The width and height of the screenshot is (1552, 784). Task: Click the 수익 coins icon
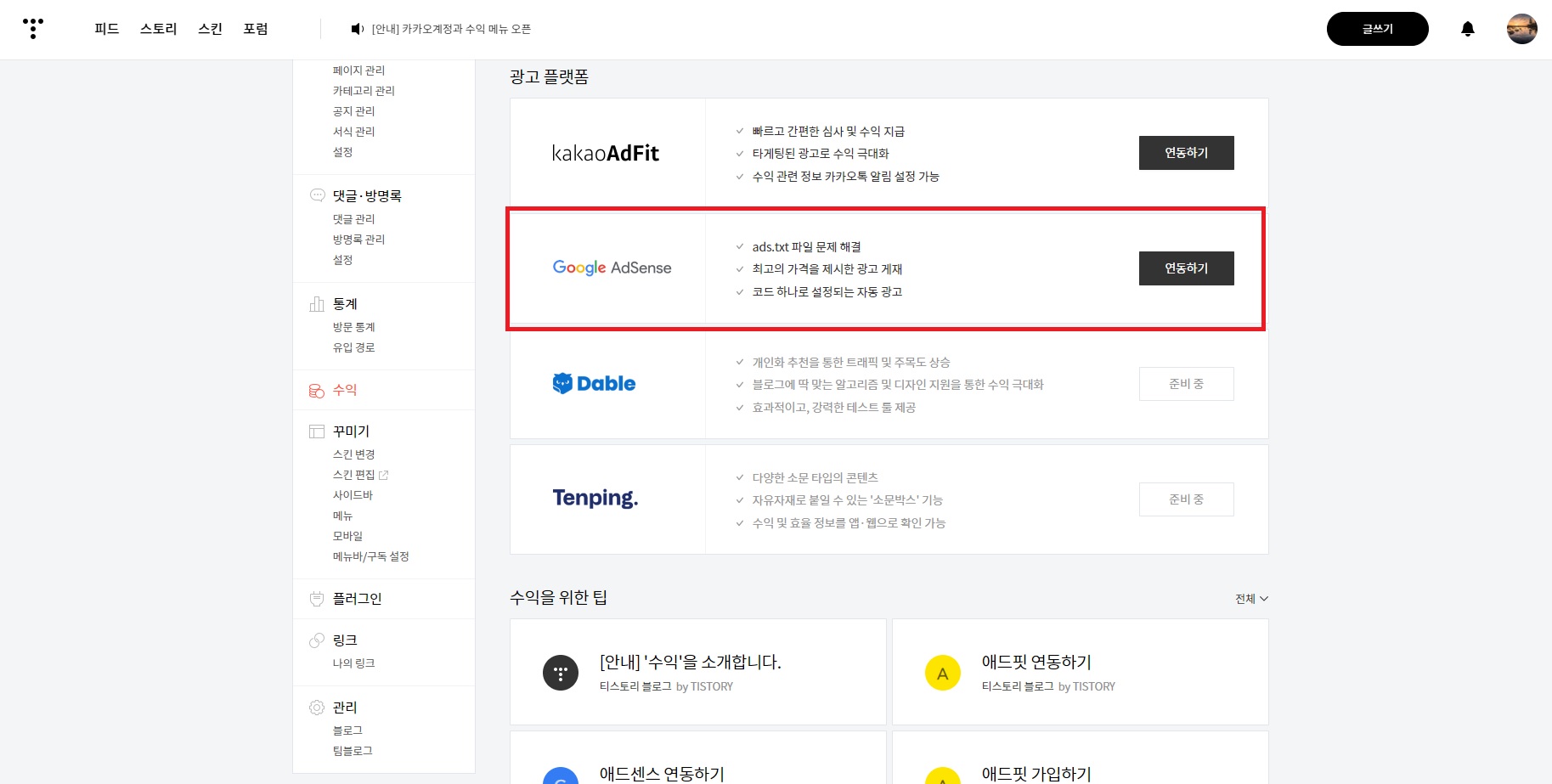(317, 391)
